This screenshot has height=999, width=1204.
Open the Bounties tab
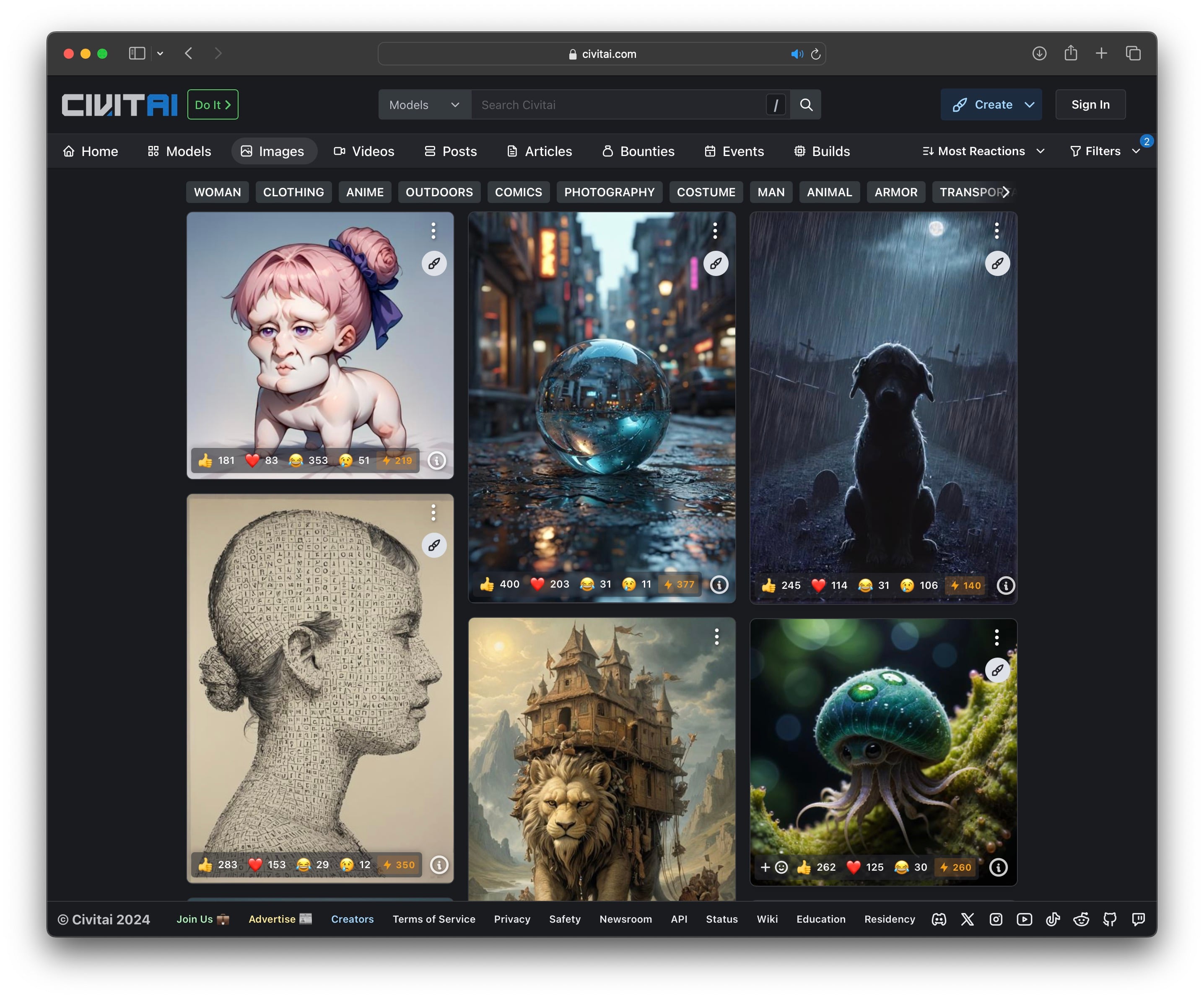(638, 151)
